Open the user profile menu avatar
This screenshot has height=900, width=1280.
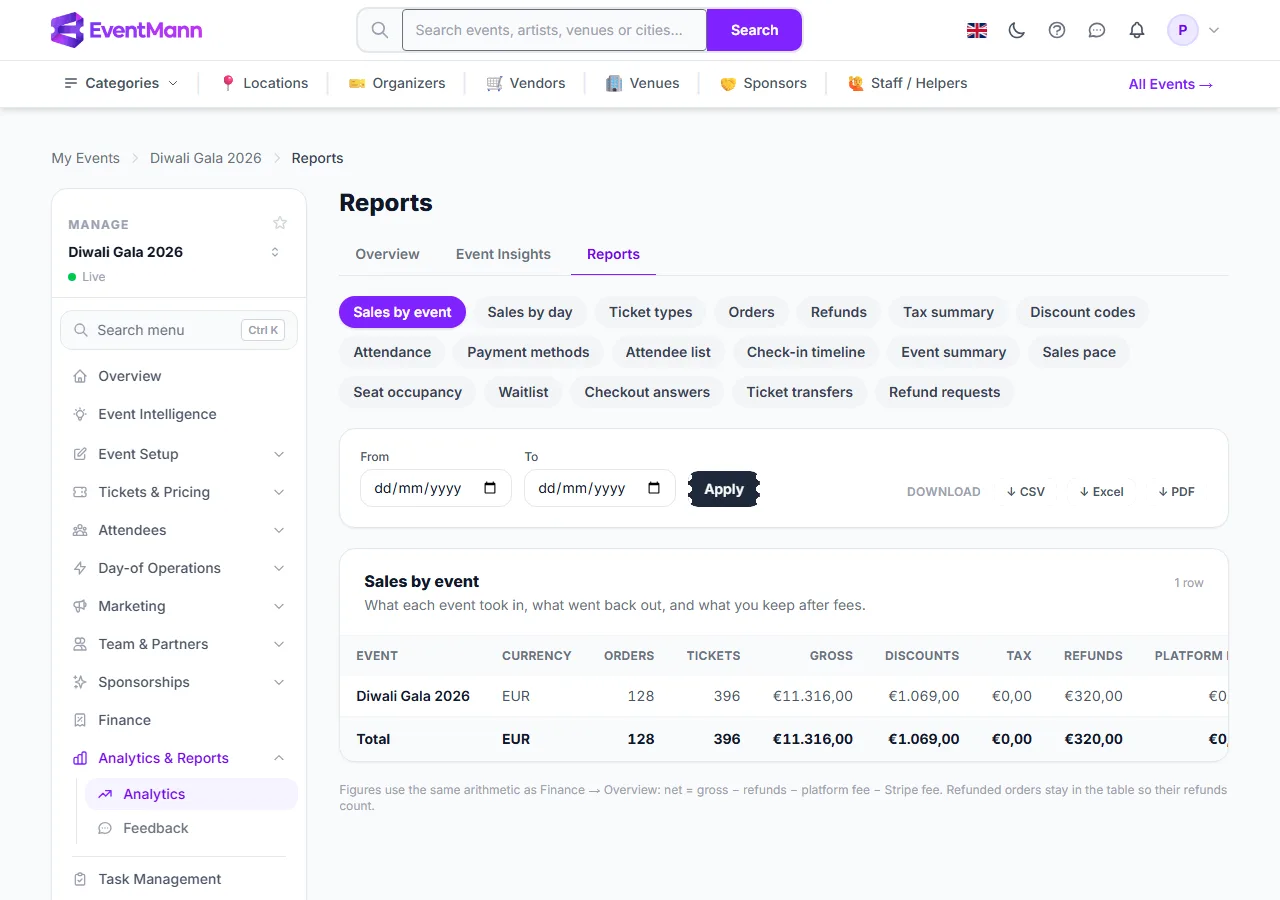(1183, 30)
